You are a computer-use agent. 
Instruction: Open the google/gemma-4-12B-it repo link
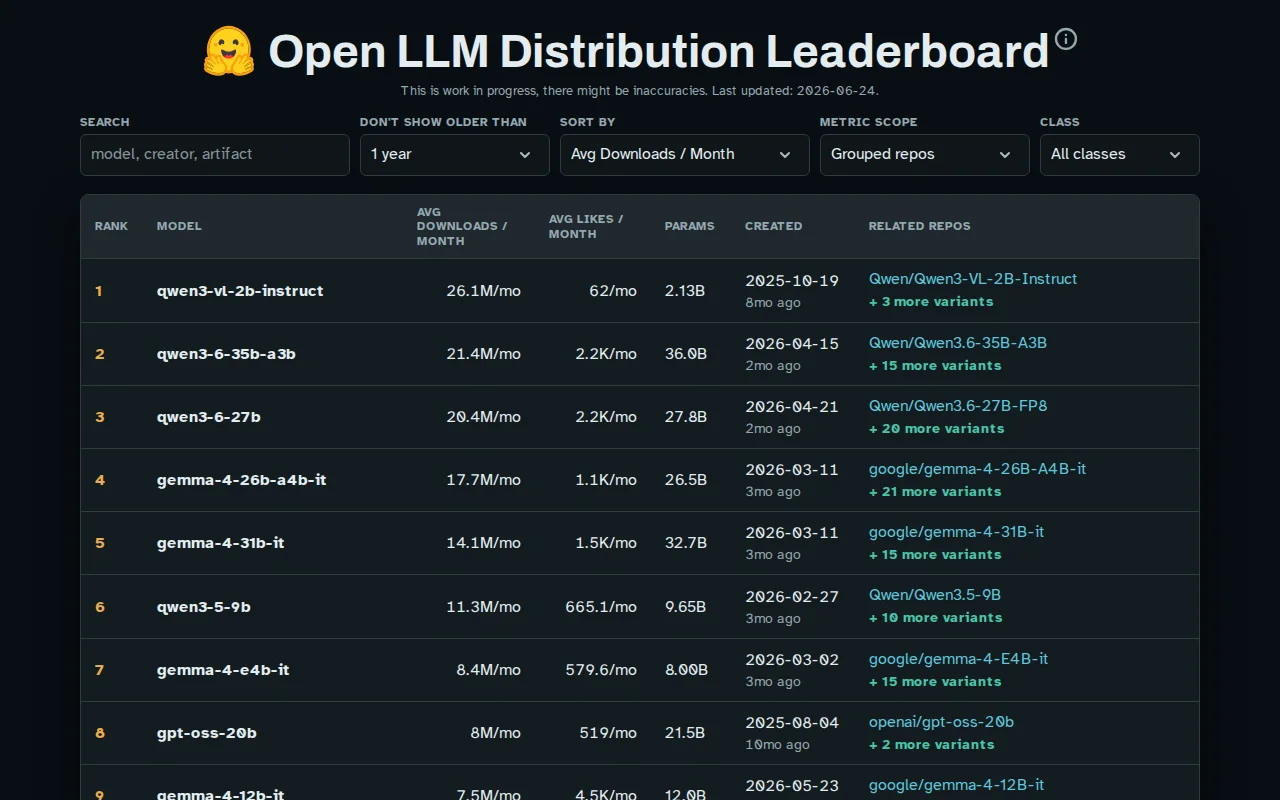click(956, 785)
